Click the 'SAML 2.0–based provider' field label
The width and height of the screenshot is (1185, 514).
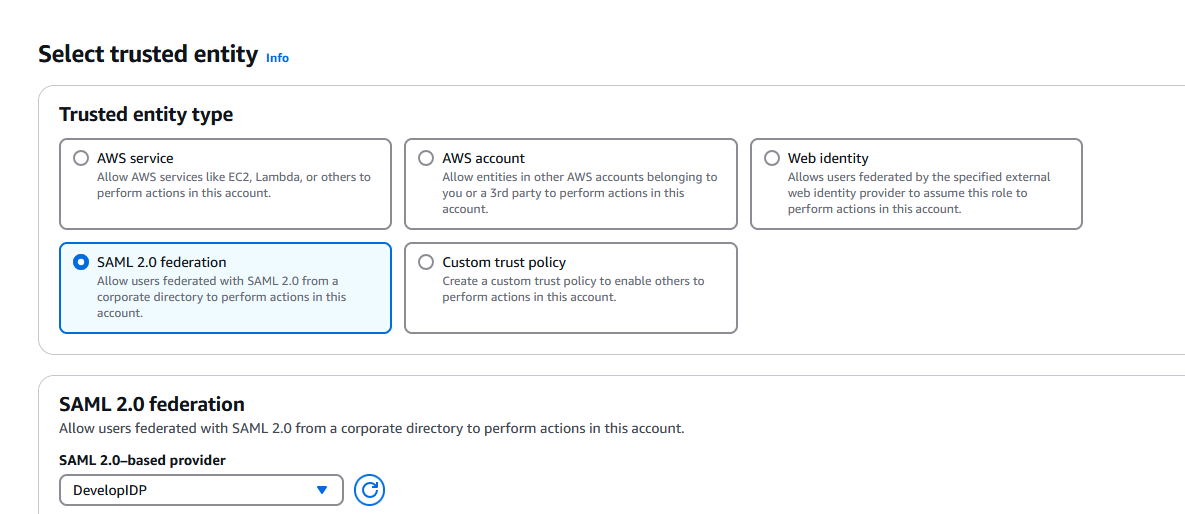[142, 460]
